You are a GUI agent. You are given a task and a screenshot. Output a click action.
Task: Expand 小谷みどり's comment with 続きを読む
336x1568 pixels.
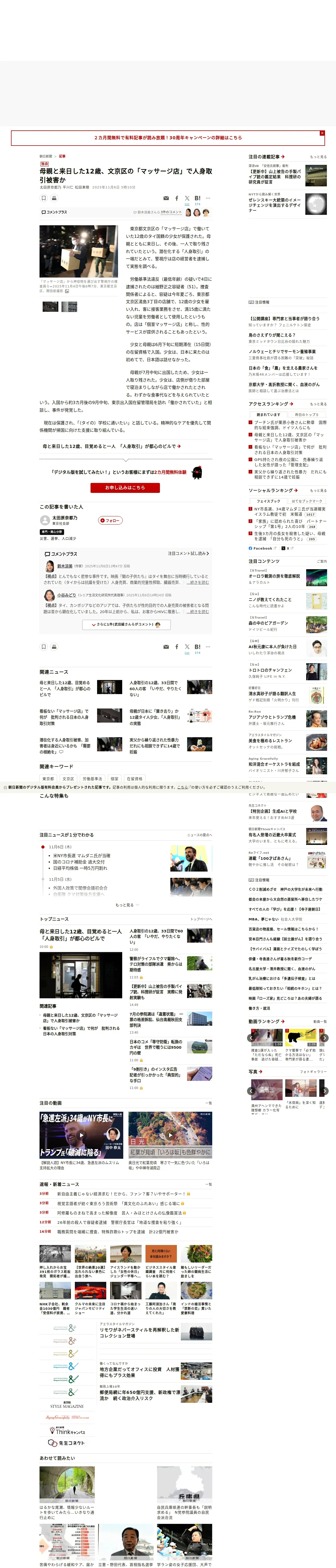tap(198, 612)
